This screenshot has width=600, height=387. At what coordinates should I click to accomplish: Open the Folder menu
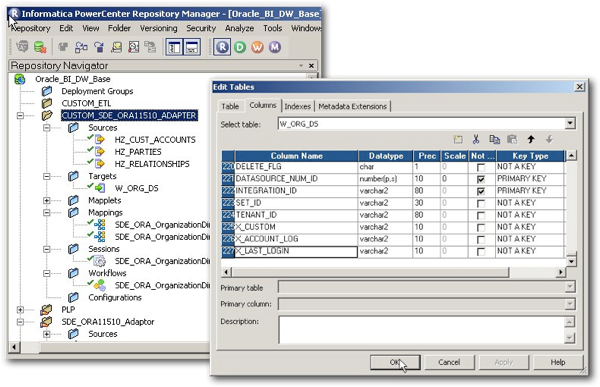[x=119, y=28]
